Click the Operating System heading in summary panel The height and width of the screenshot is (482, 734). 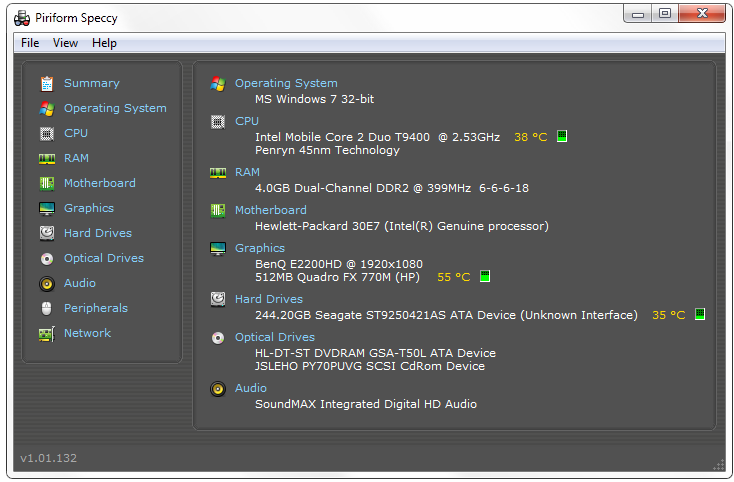click(x=286, y=83)
